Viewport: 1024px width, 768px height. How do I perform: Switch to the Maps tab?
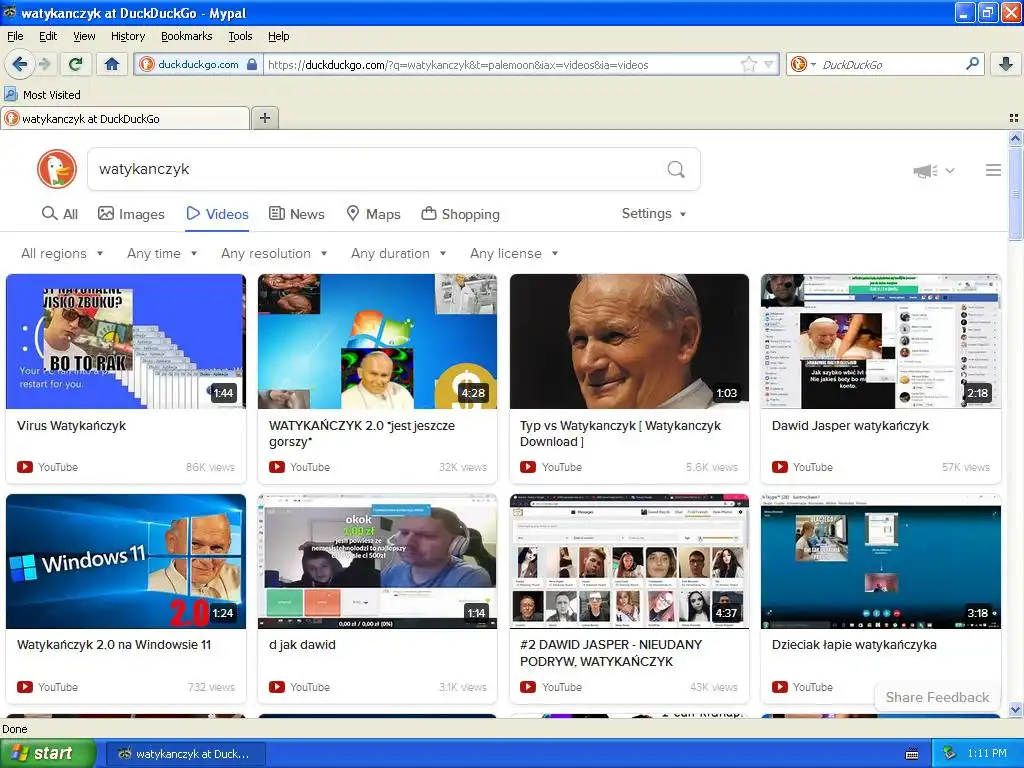click(374, 214)
